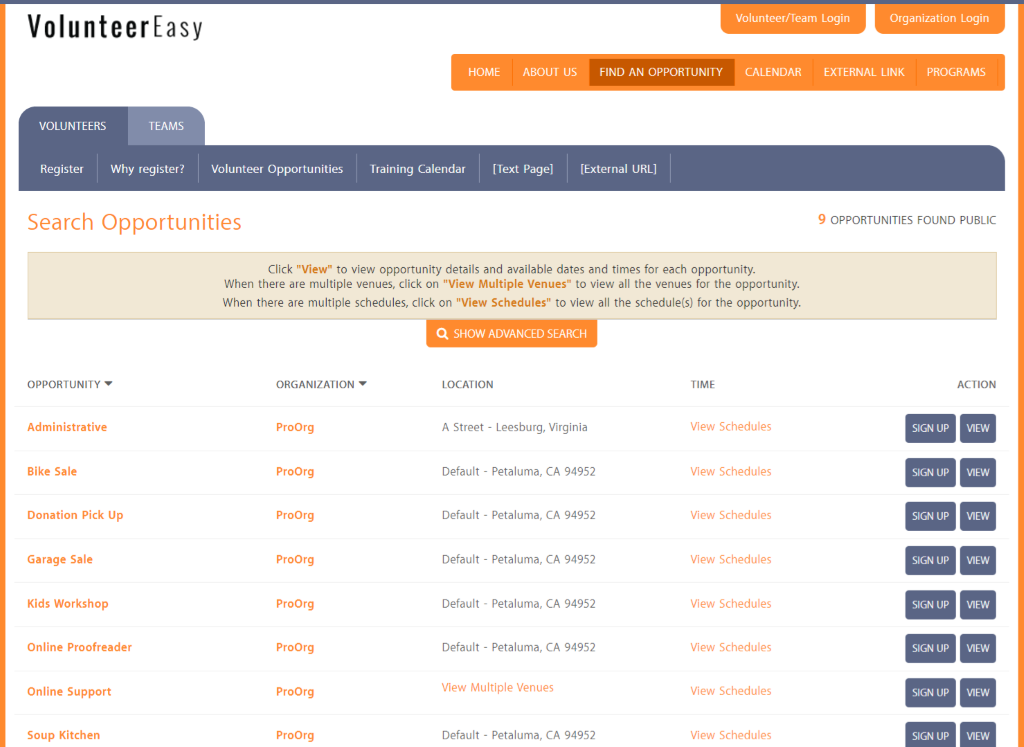
Task: Open ProOrg in Bike Sale row
Action: click(x=295, y=471)
